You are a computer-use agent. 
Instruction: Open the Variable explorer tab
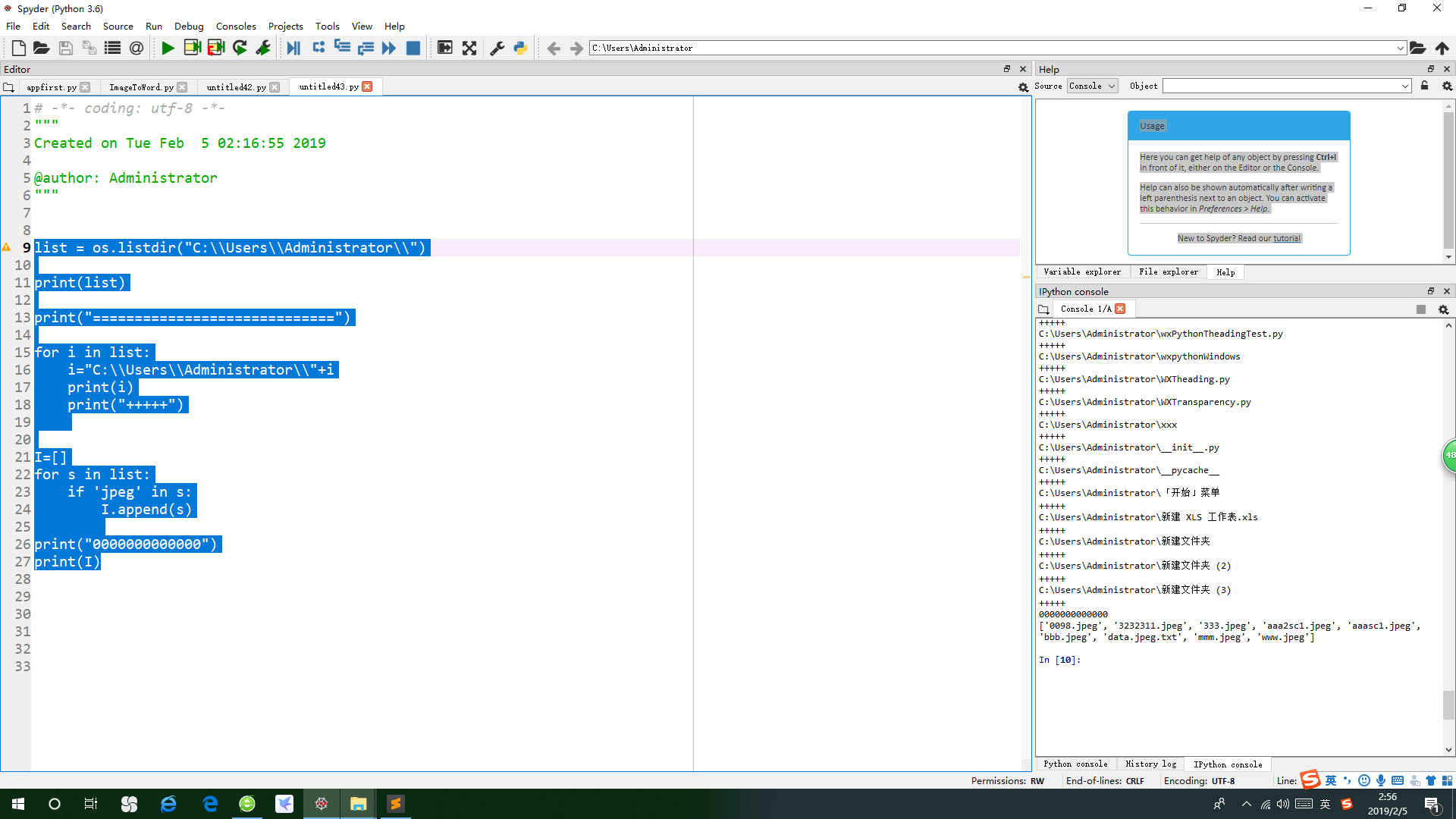tap(1081, 271)
